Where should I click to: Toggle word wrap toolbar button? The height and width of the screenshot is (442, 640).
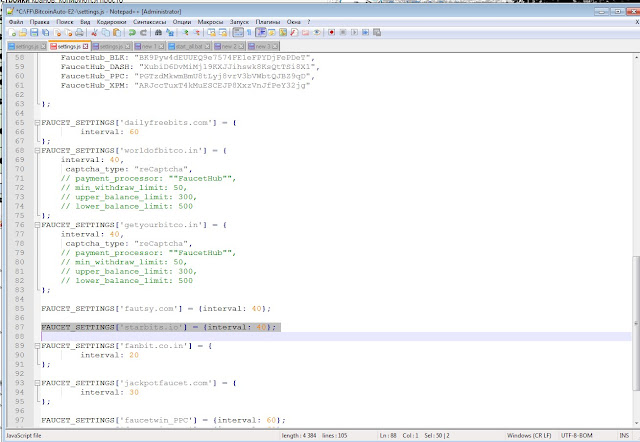coord(238,32)
